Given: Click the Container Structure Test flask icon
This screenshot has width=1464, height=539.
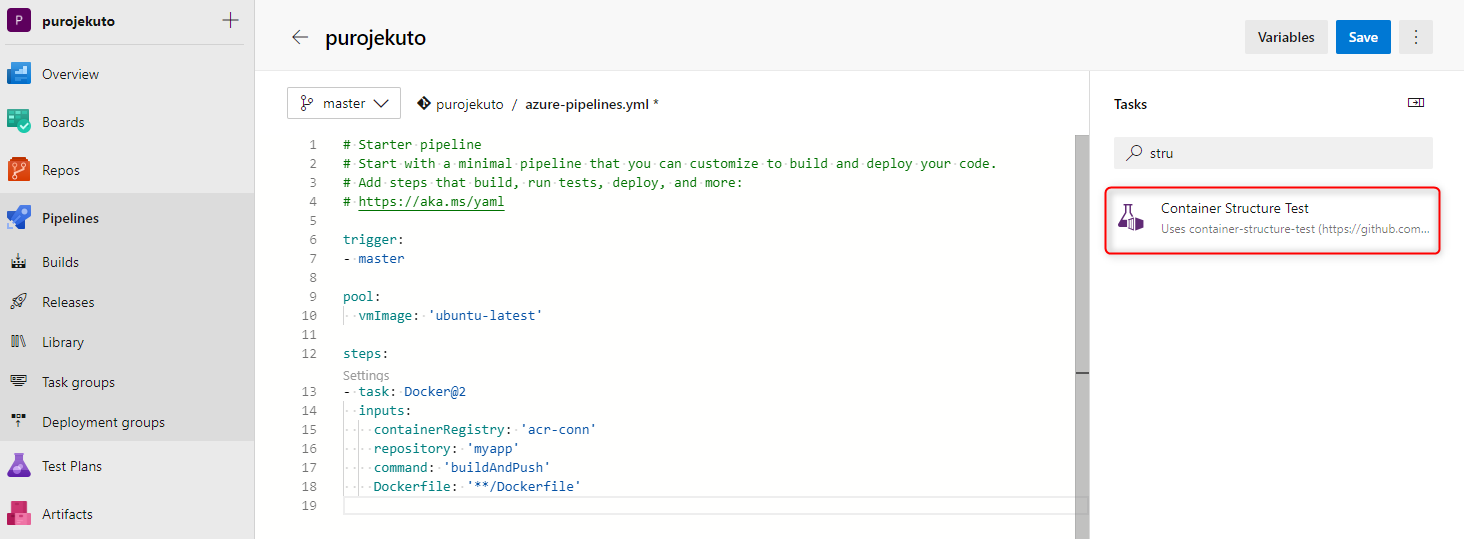Looking at the screenshot, I should click(x=1131, y=218).
